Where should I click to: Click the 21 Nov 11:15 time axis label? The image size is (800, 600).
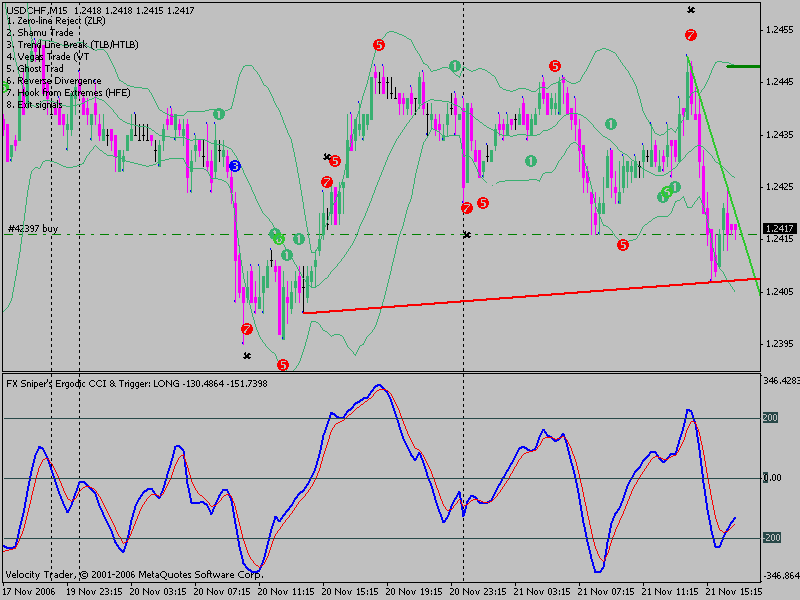click(670, 592)
